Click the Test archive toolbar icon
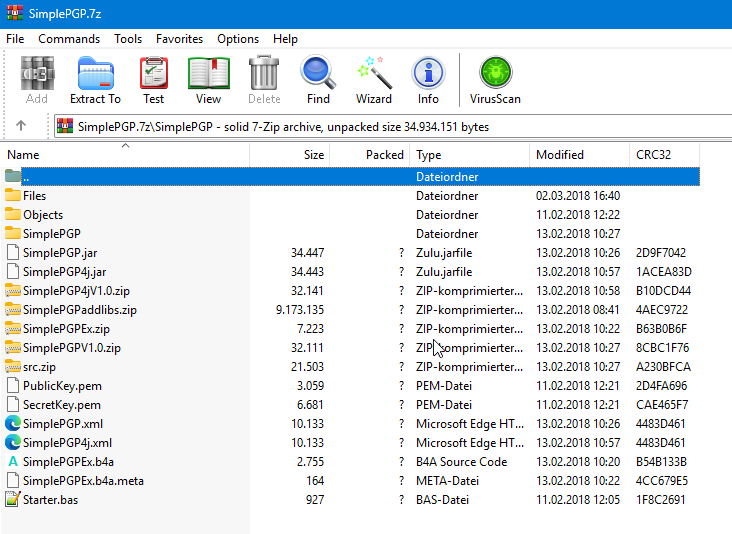 click(154, 73)
